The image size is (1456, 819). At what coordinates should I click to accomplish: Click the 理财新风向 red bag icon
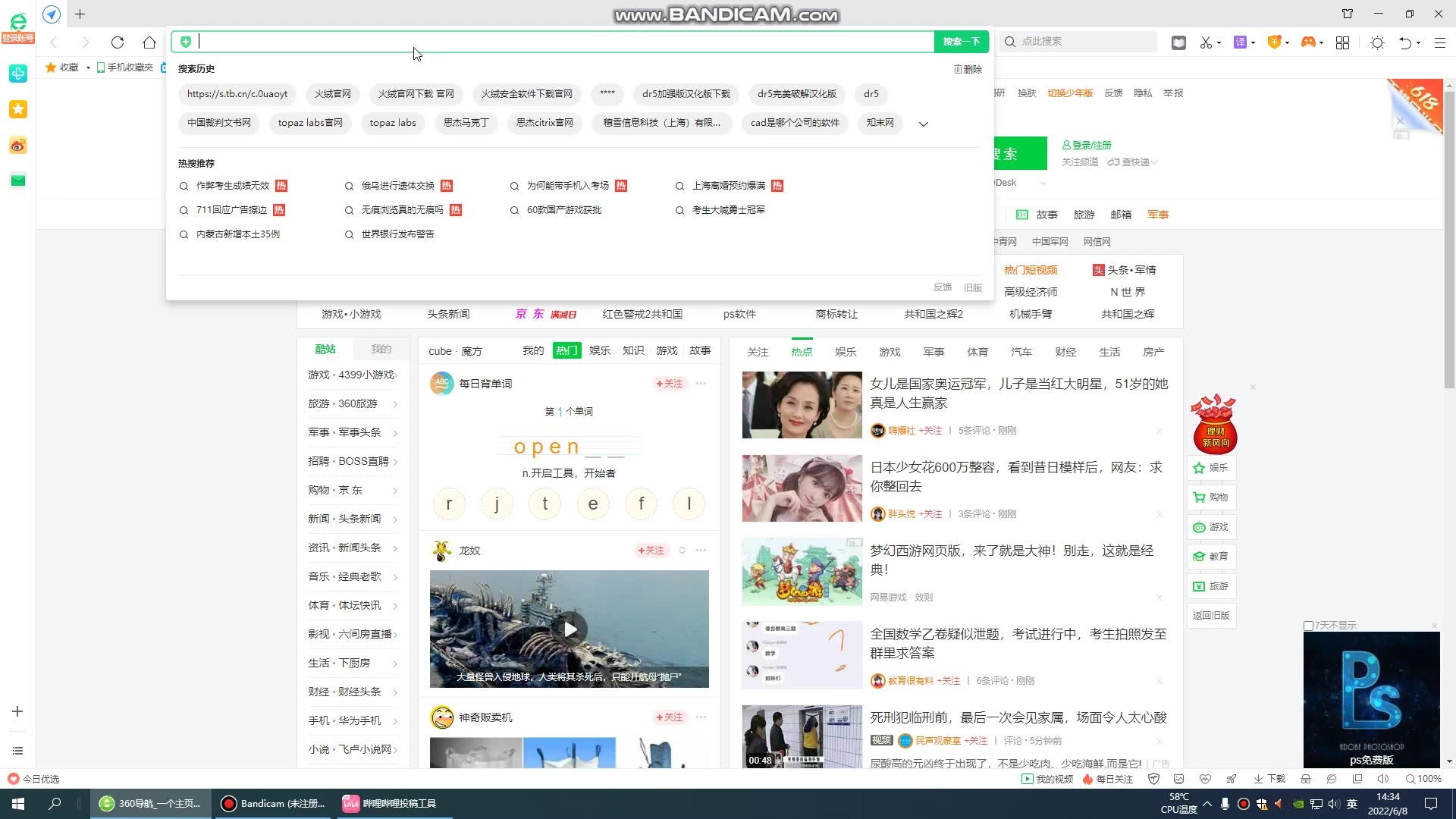click(x=1214, y=425)
